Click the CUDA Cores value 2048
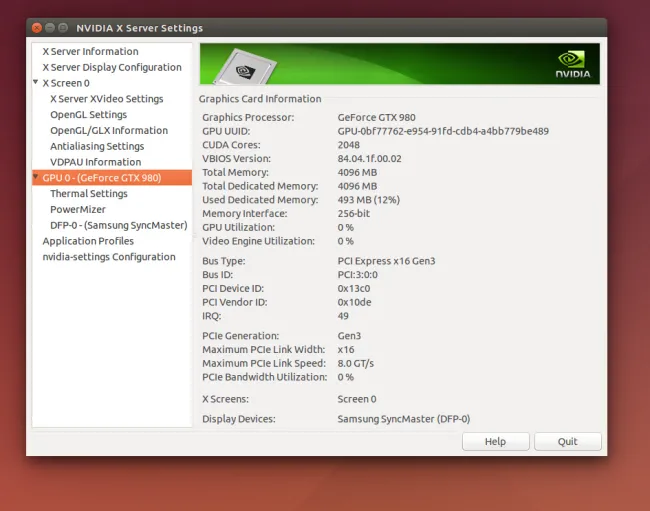650x511 pixels. (349, 145)
